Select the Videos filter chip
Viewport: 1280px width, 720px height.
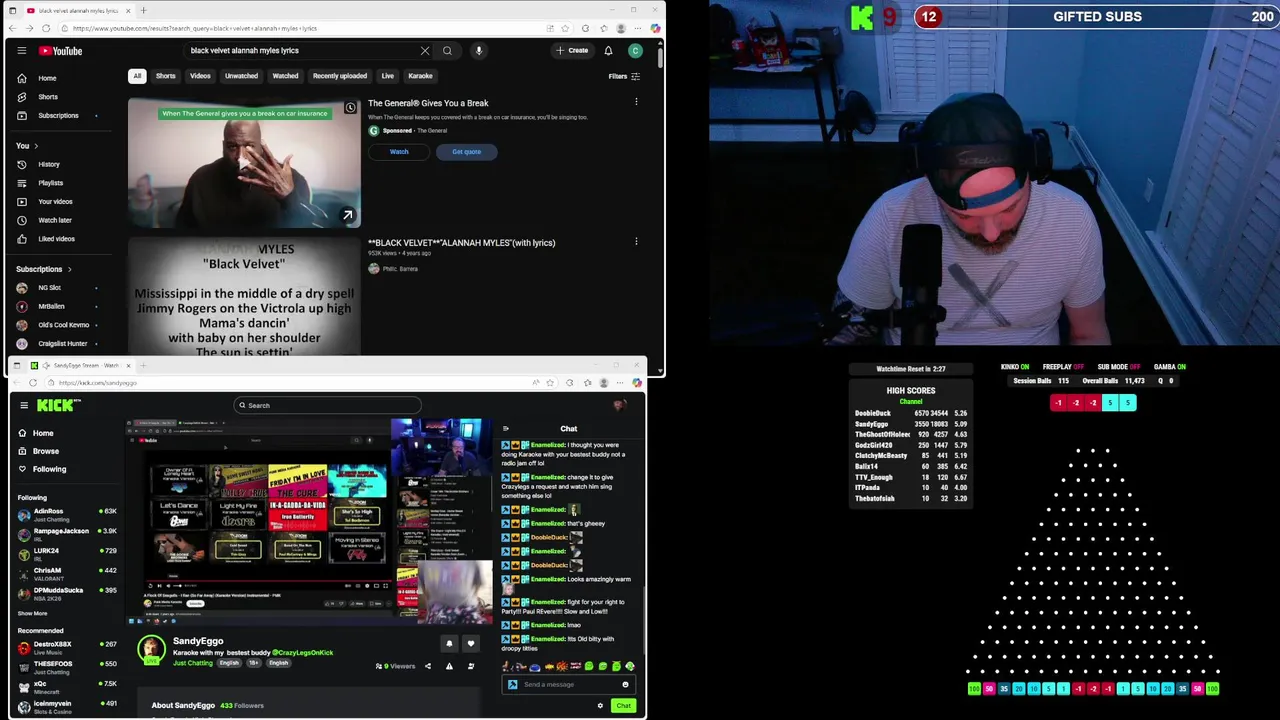(x=201, y=76)
